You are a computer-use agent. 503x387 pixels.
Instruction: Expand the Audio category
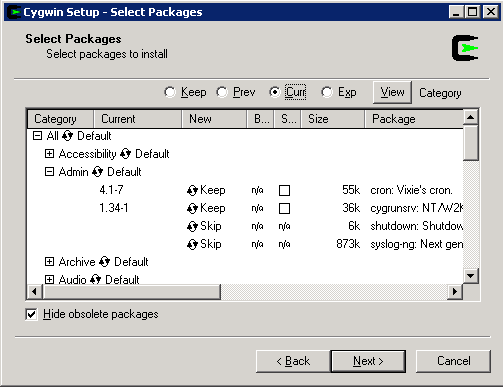pos(49,279)
